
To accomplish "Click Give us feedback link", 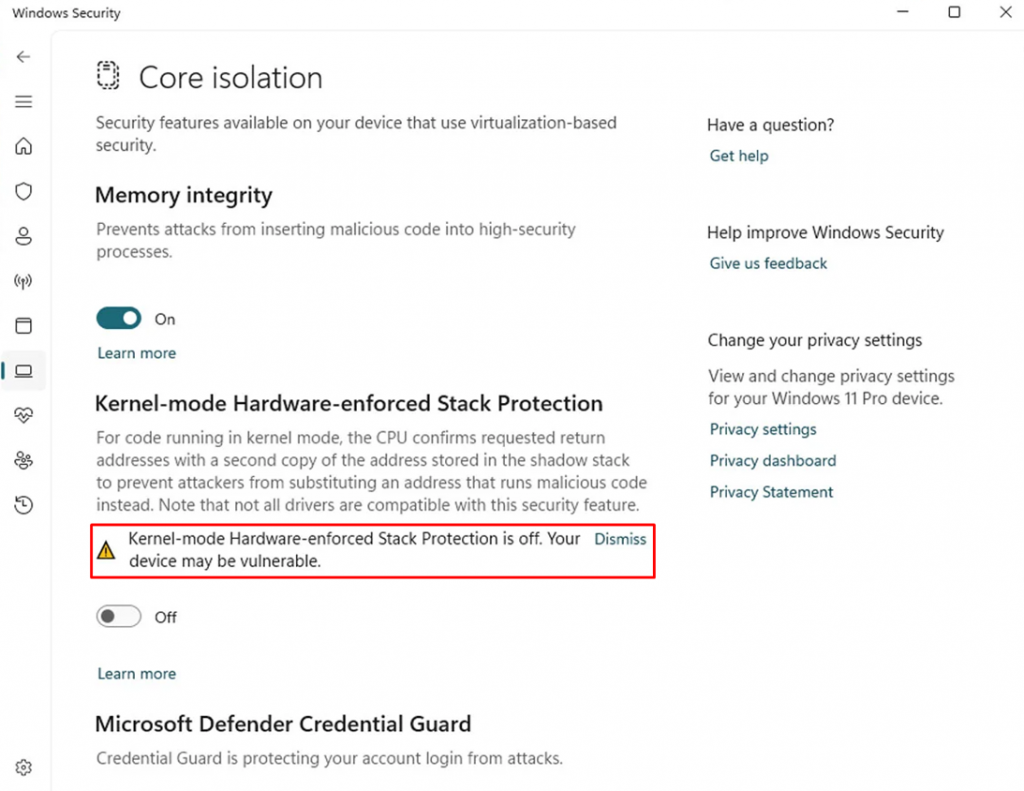I will pos(768,263).
